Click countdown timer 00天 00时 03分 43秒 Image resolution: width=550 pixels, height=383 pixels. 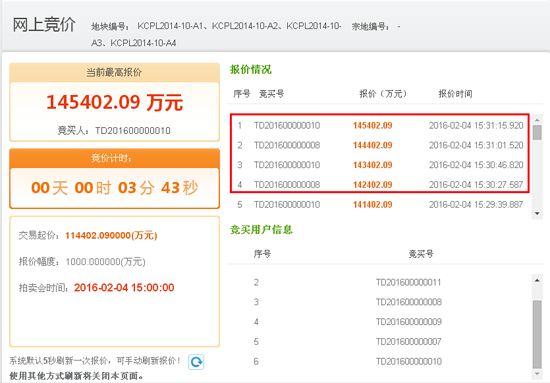point(114,188)
